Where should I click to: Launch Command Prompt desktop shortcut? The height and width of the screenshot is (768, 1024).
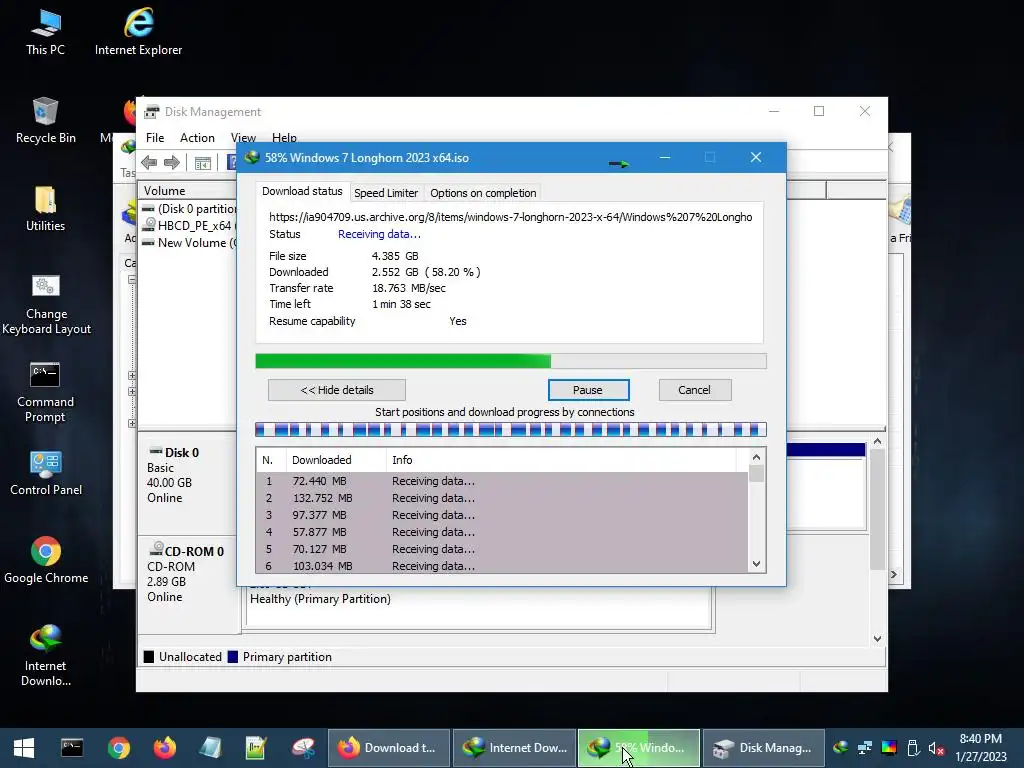pos(45,392)
